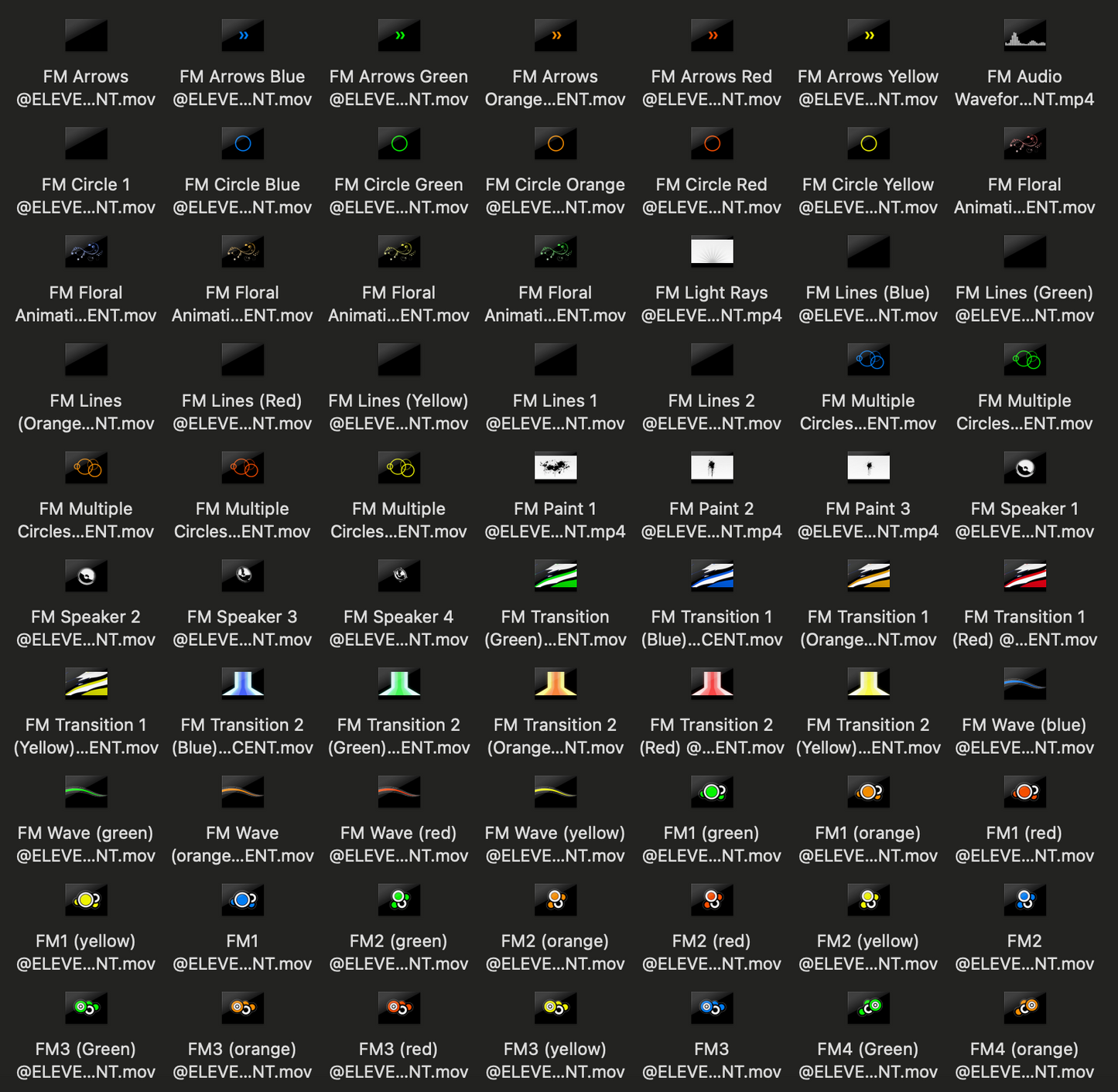Click the FM Speaker 4 file icon
The height and width of the screenshot is (1092, 1118).
point(399,576)
